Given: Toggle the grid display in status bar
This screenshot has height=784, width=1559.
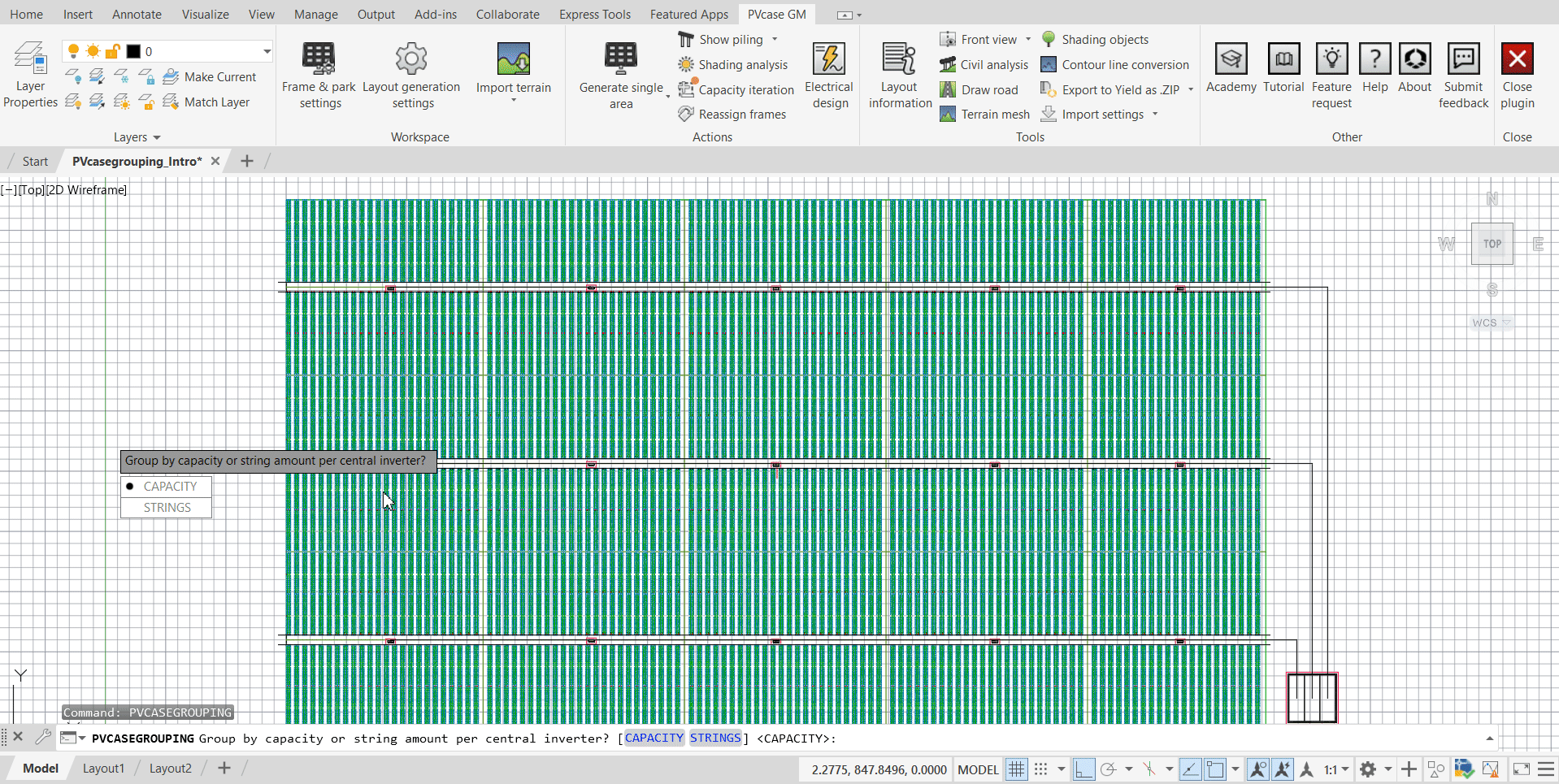Looking at the screenshot, I should pos(1016,769).
